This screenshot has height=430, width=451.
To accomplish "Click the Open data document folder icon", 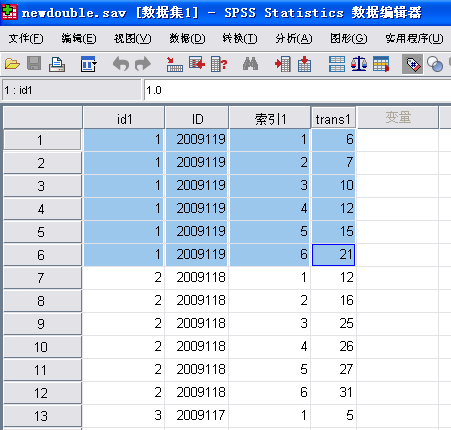I will tap(13, 64).
